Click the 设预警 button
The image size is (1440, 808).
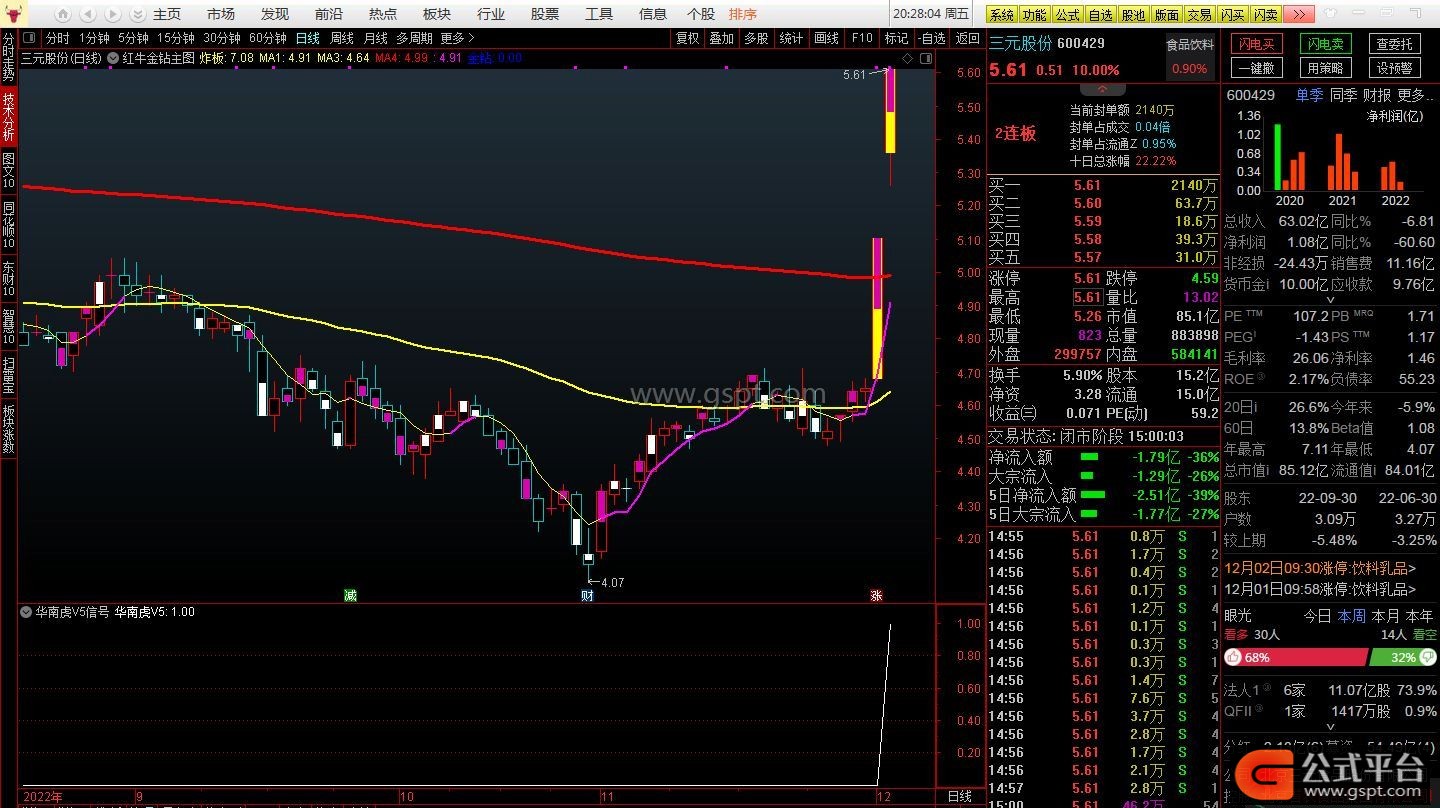tap(1394, 68)
